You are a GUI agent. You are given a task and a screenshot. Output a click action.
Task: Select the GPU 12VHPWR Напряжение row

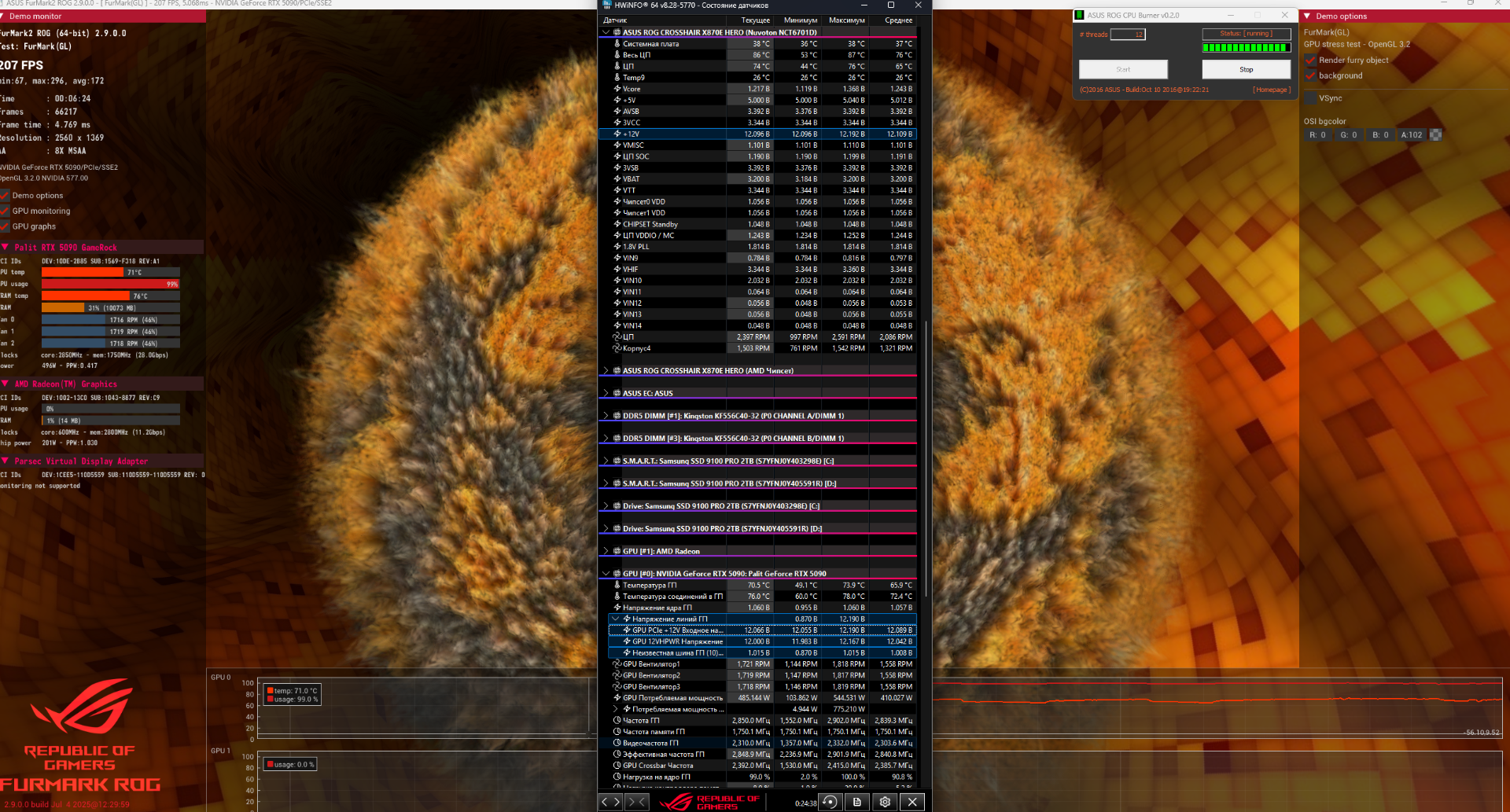[x=762, y=641]
